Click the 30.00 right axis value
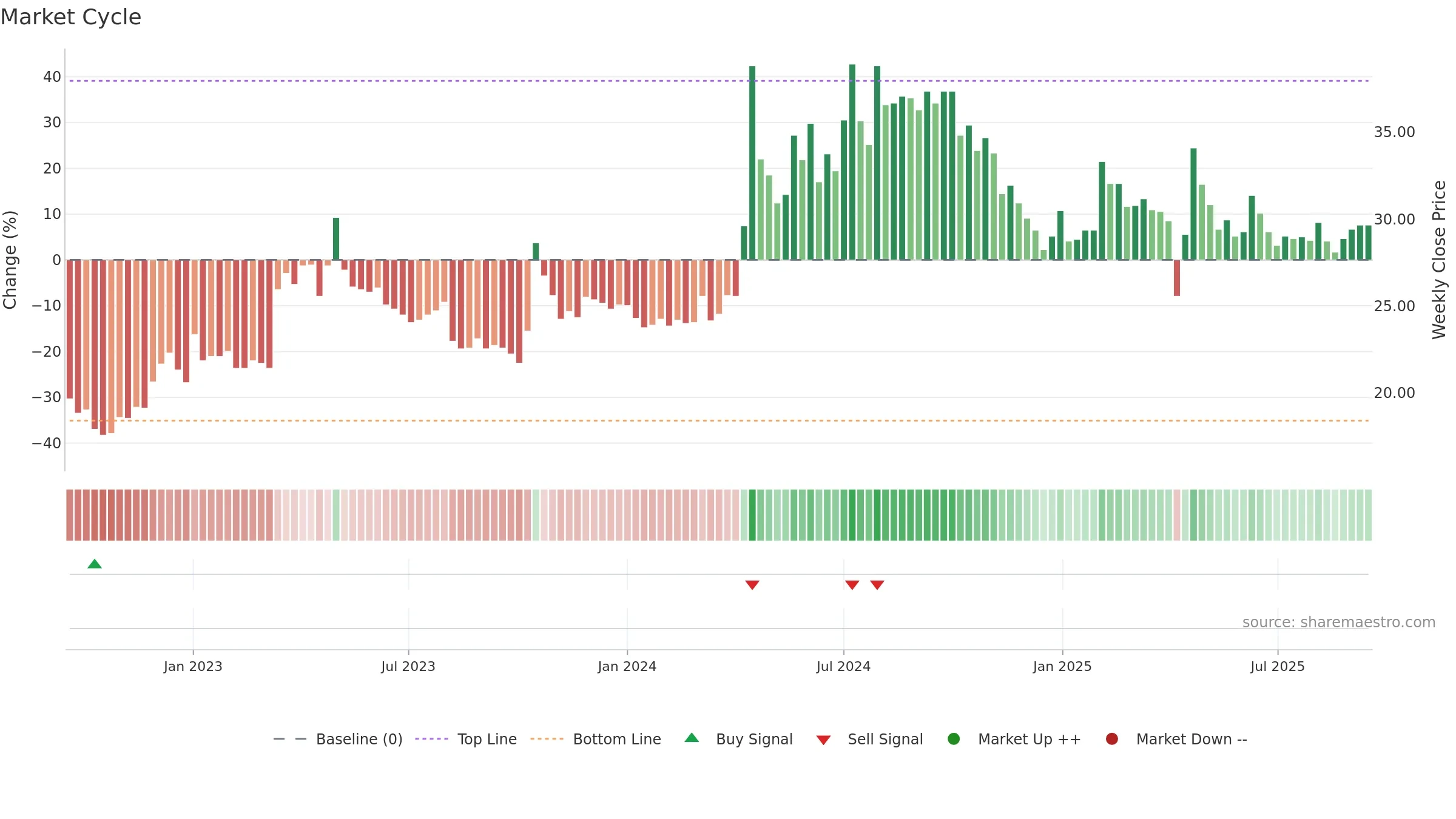This screenshot has height=819, width=1456. [x=1394, y=219]
